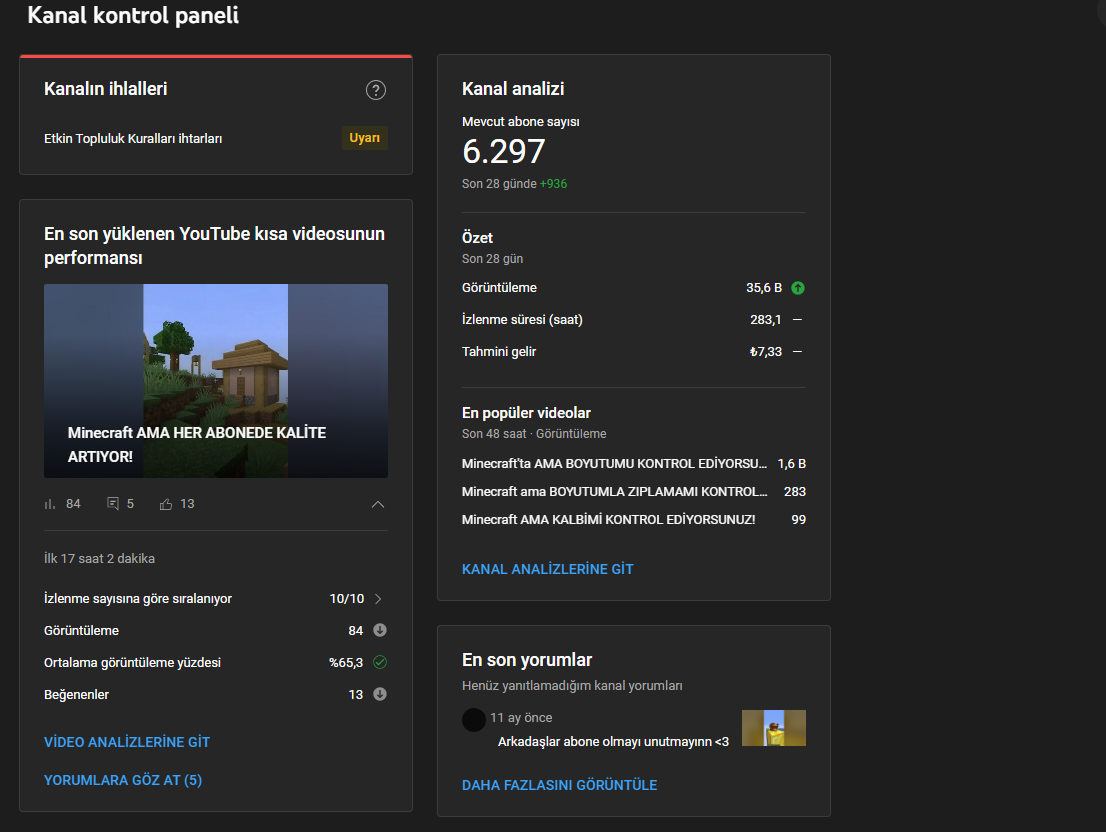
Task: Click the 'İzlenme sayısına göre sıralanıyor' row
Action: (x=216, y=599)
